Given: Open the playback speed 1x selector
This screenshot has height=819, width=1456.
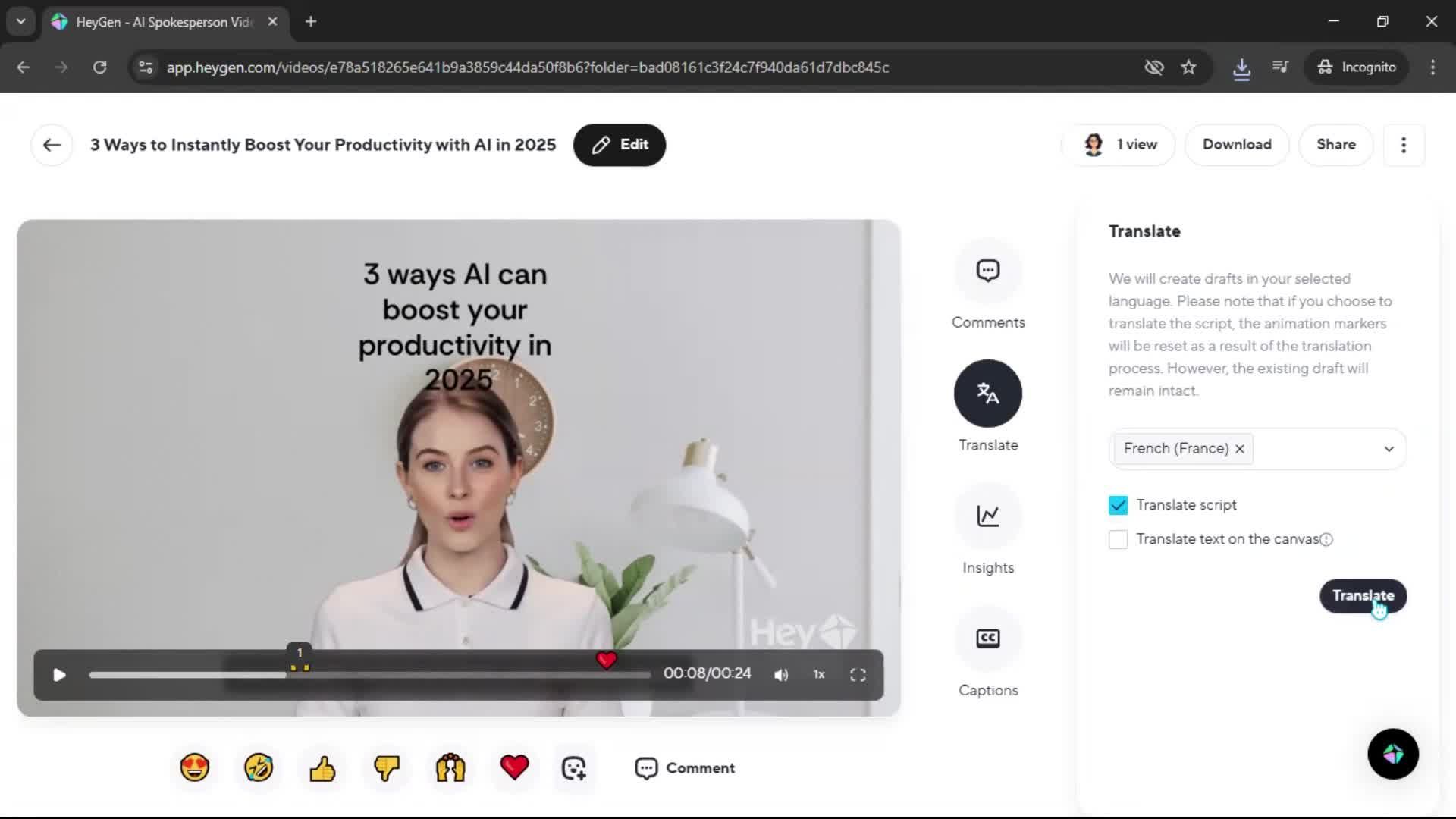Looking at the screenshot, I should 819,675.
